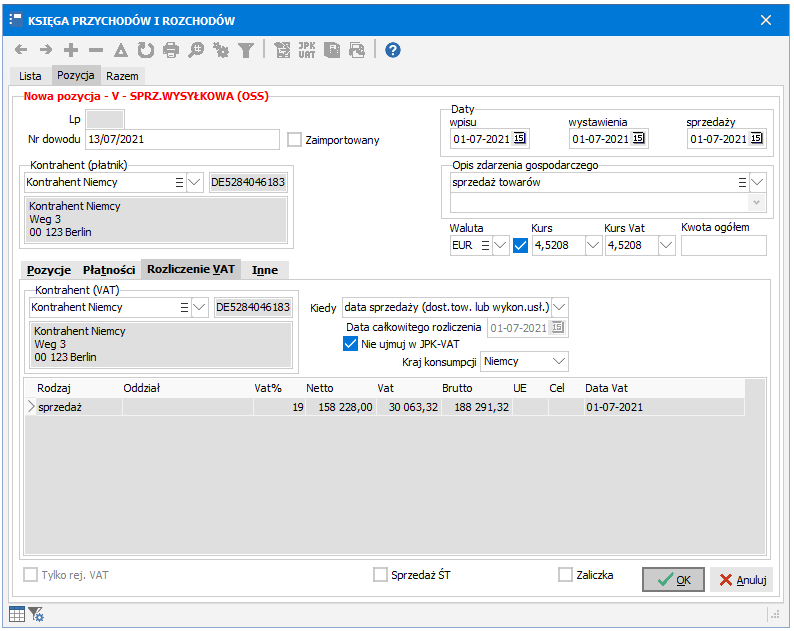
Task: Toggle the Tylko rej. VAT checkbox
Action: click(30, 575)
